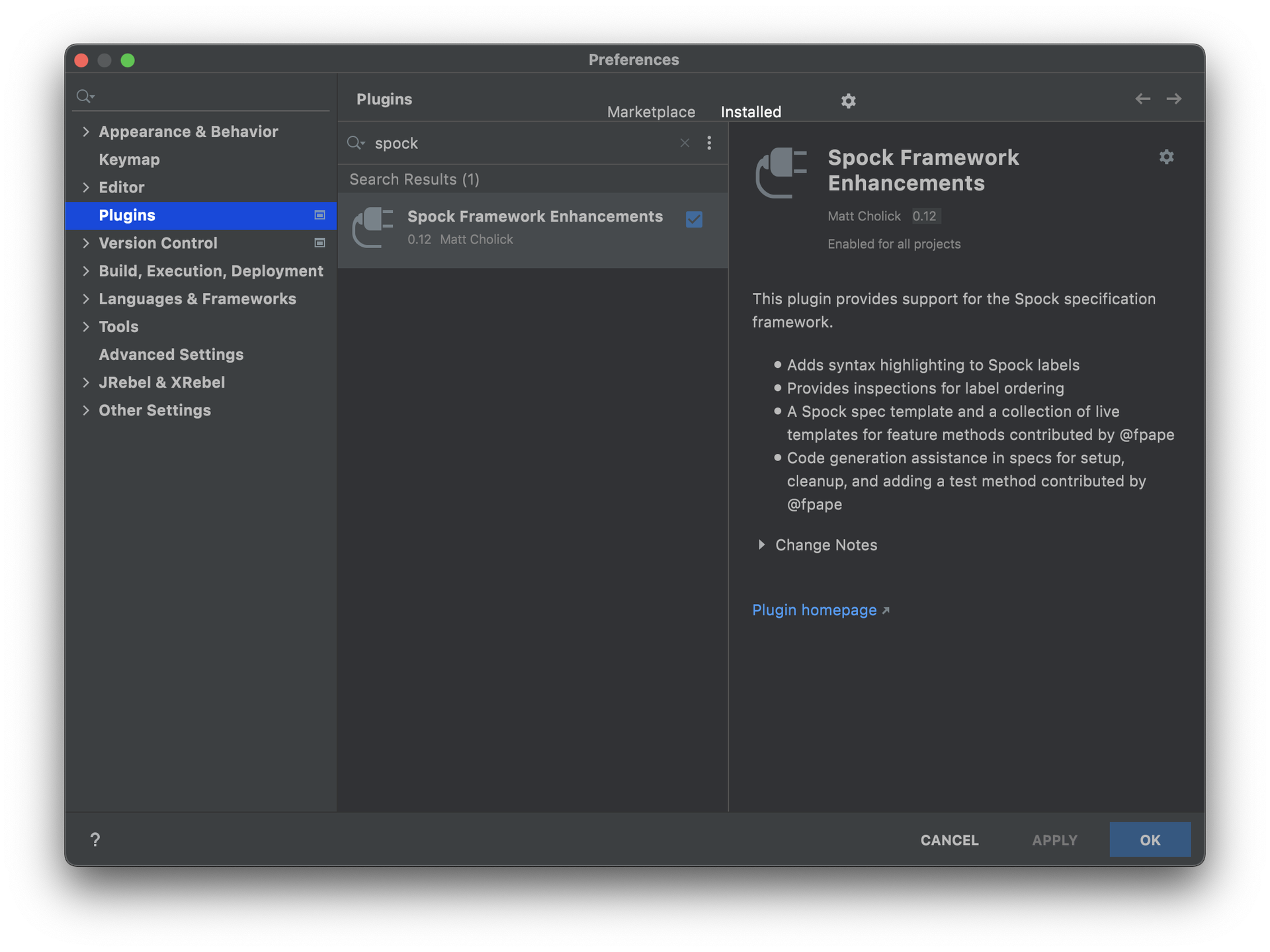Image resolution: width=1270 pixels, height=952 pixels.
Task: Expand Languages & Frameworks
Action: pos(85,298)
